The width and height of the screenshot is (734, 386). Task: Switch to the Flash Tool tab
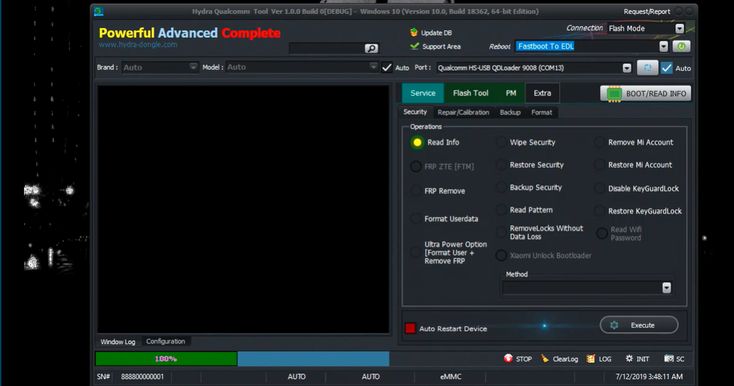point(470,93)
